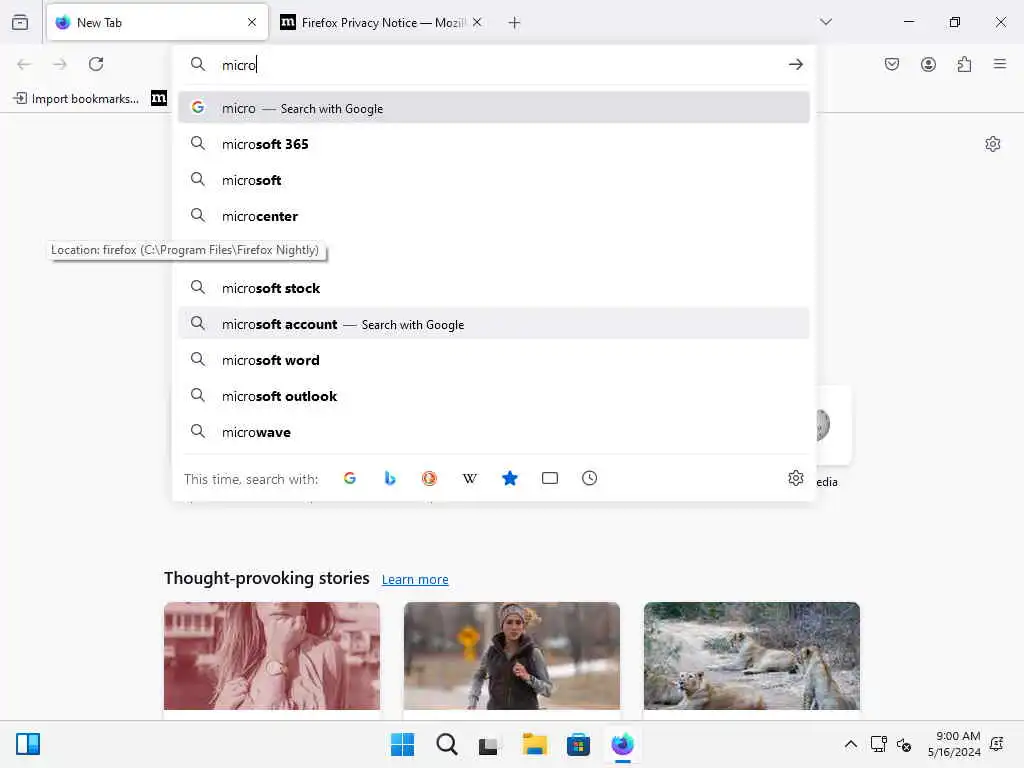Search this time with Google icon
This screenshot has height=768, width=1024.
(350, 479)
